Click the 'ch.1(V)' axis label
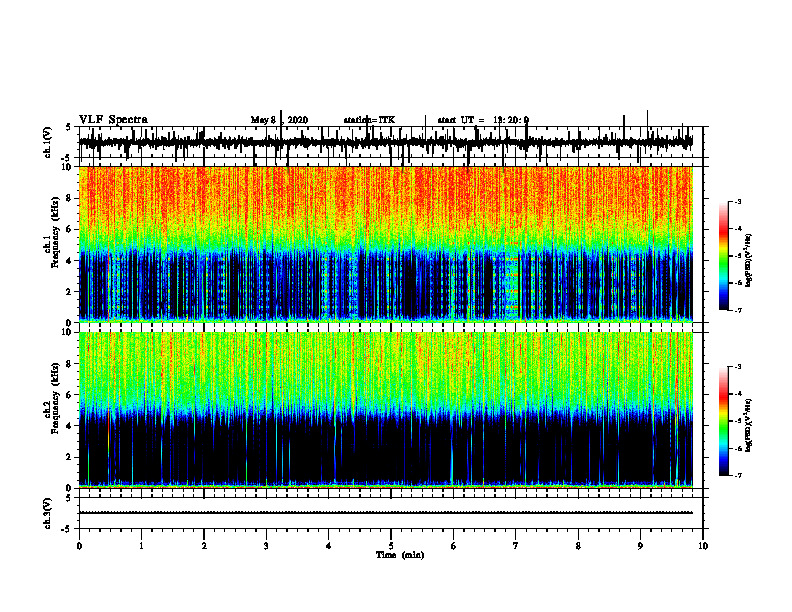The width and height of the screenshot is (792, 612). pyautogui.click(x=48, y=142)
